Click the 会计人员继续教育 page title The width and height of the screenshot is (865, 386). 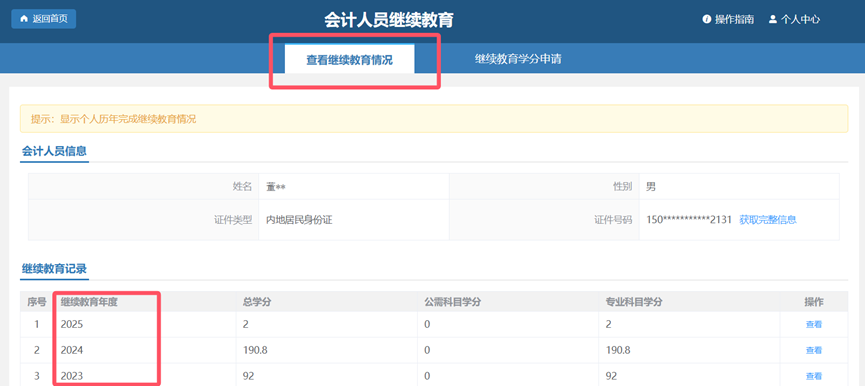(389, 20)
